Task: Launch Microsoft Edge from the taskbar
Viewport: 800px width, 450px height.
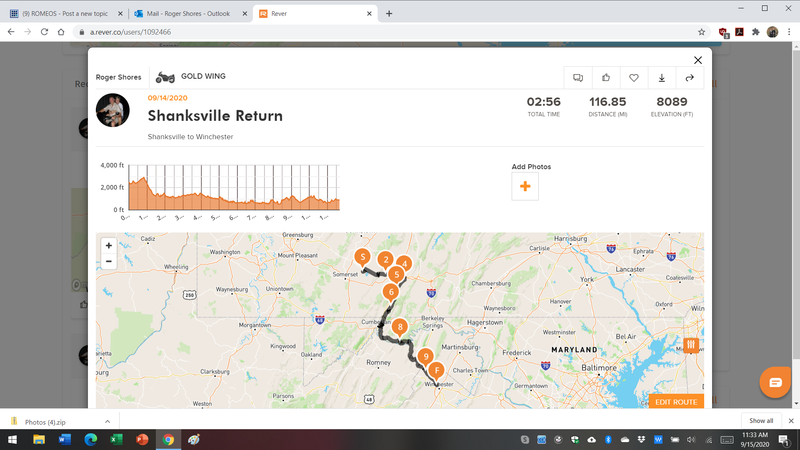Action: point(90,439)
